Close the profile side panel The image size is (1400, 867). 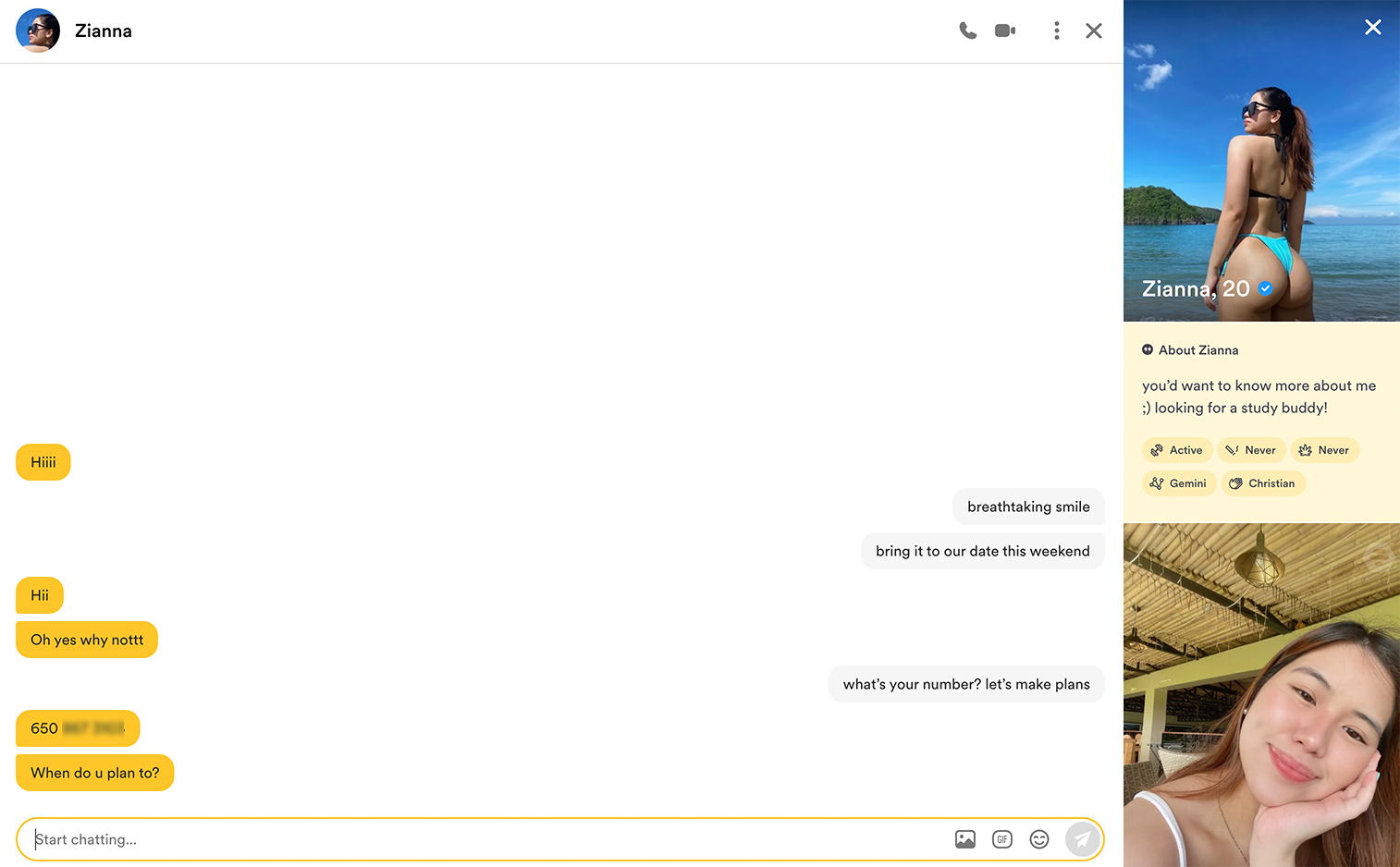click(x=1372, y=28)
